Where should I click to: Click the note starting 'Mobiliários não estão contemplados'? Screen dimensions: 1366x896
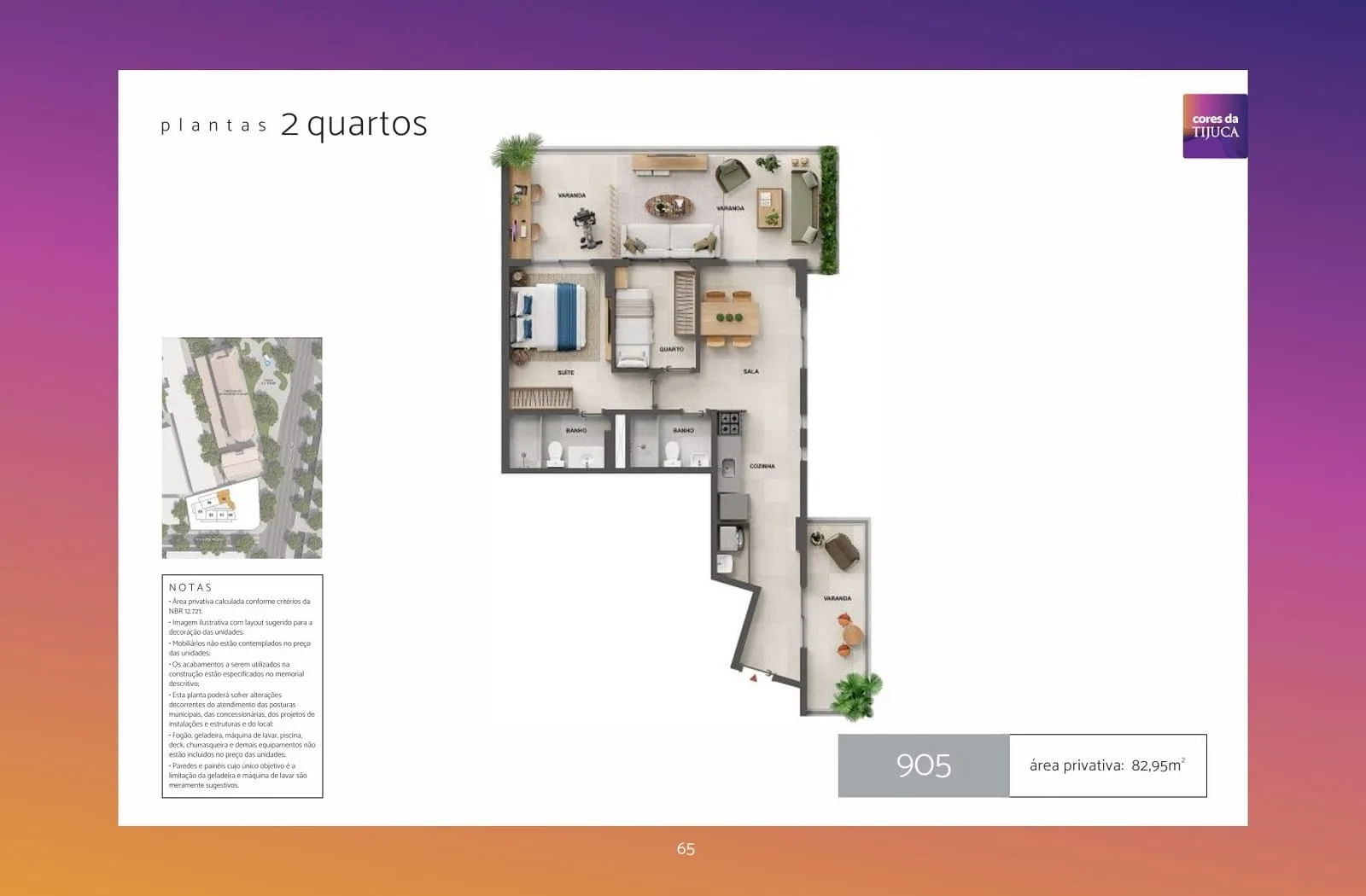[240, 648]
